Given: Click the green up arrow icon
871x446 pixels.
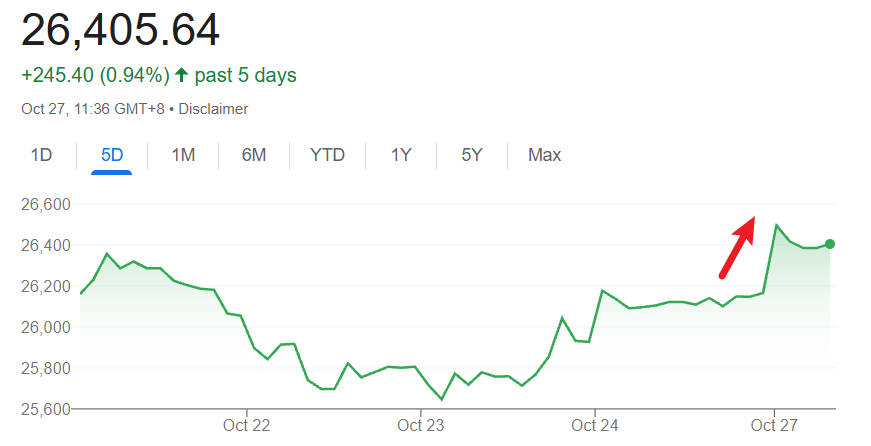Looking at the screenshot, I should [181, 75].
